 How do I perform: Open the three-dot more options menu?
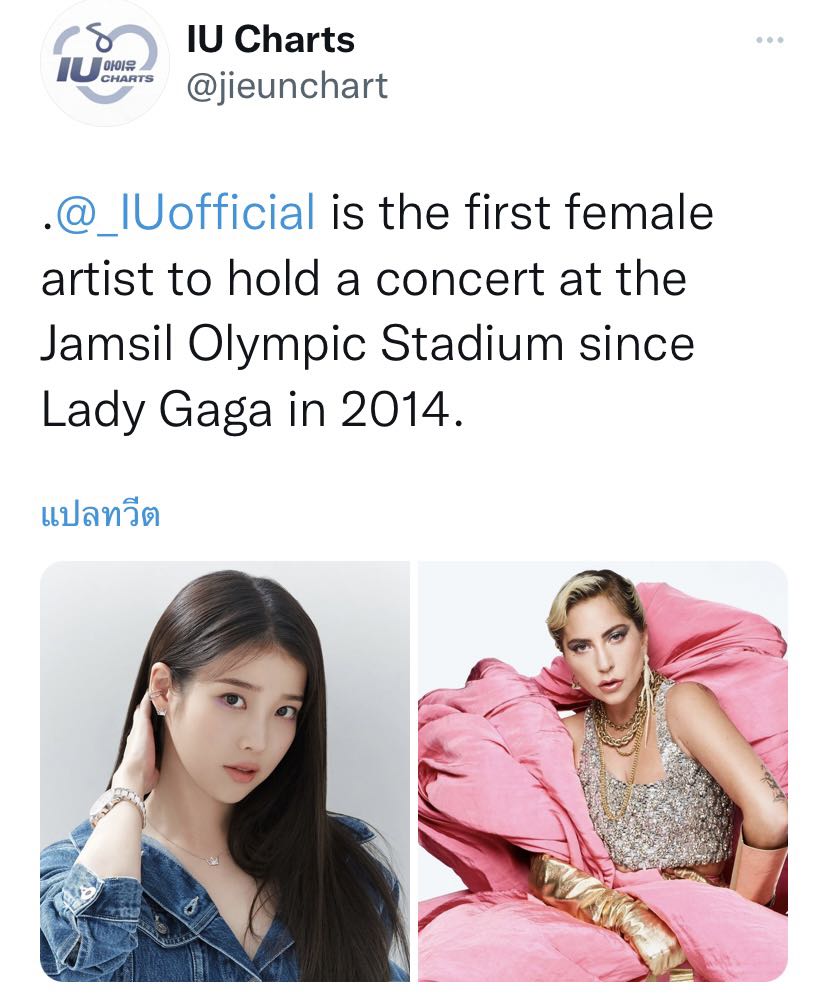(769, 40)
